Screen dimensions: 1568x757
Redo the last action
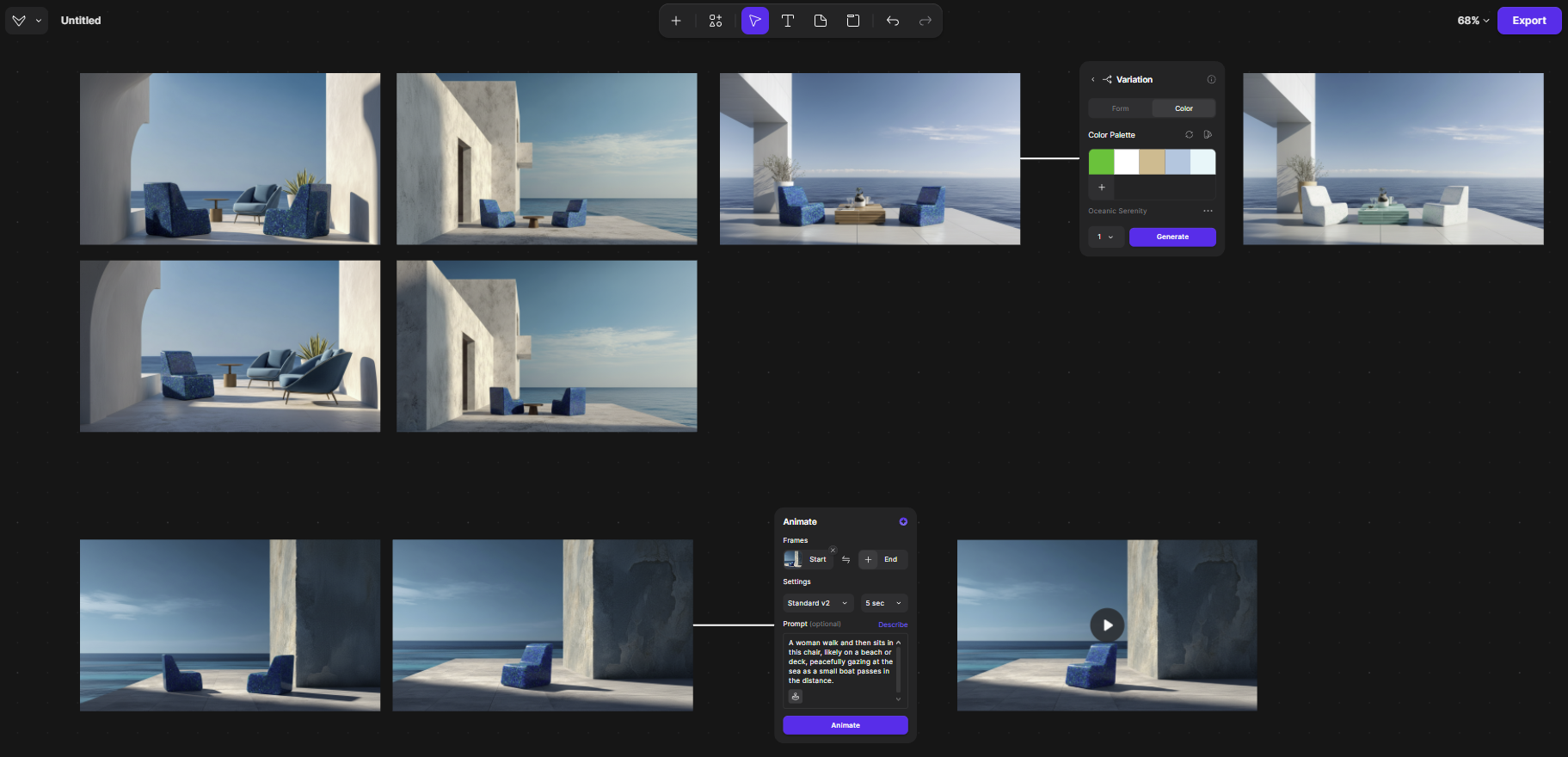click(925, 21)
